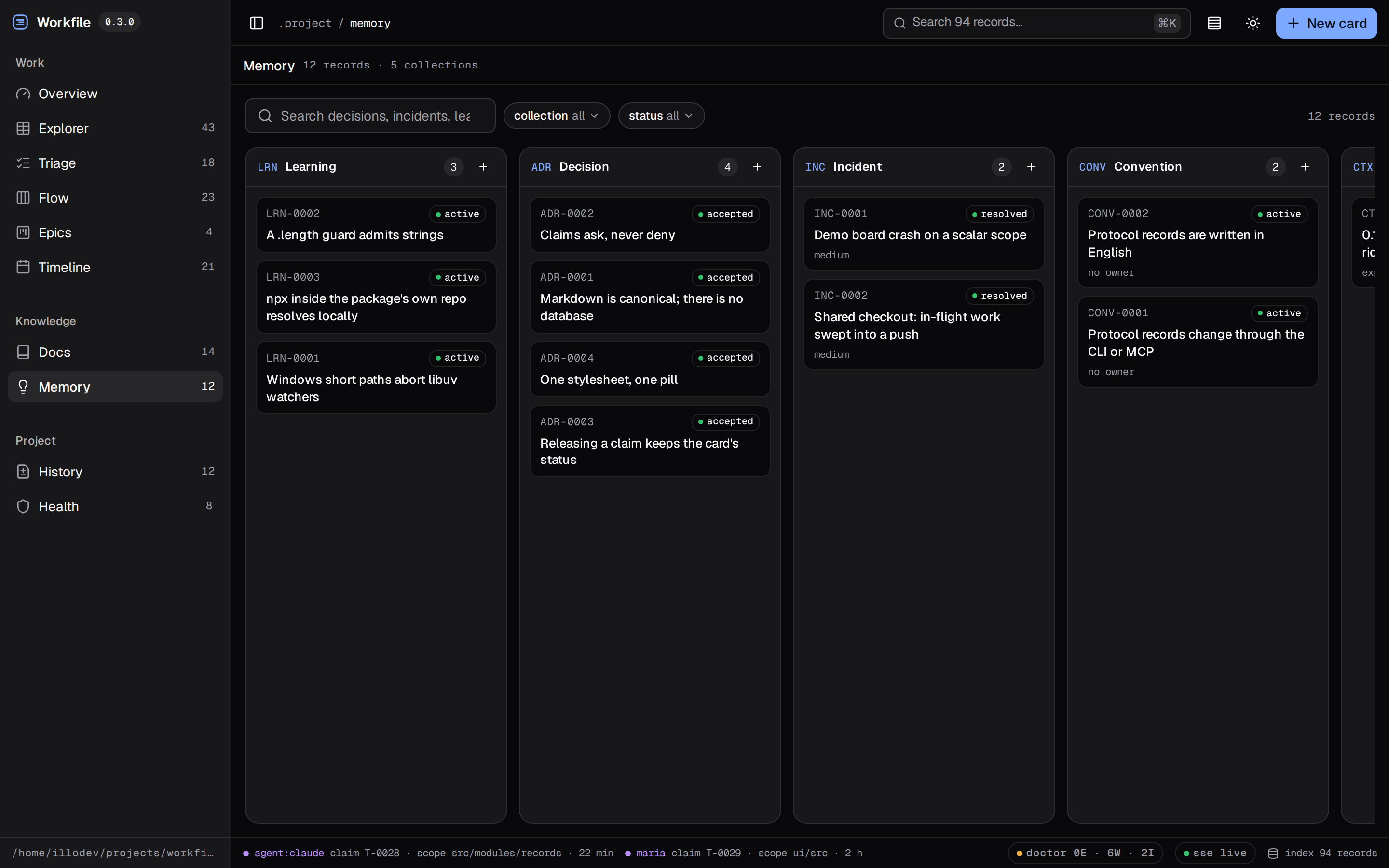Open card ADR-0004 One stylesheet, one pill

pos(650,369)
